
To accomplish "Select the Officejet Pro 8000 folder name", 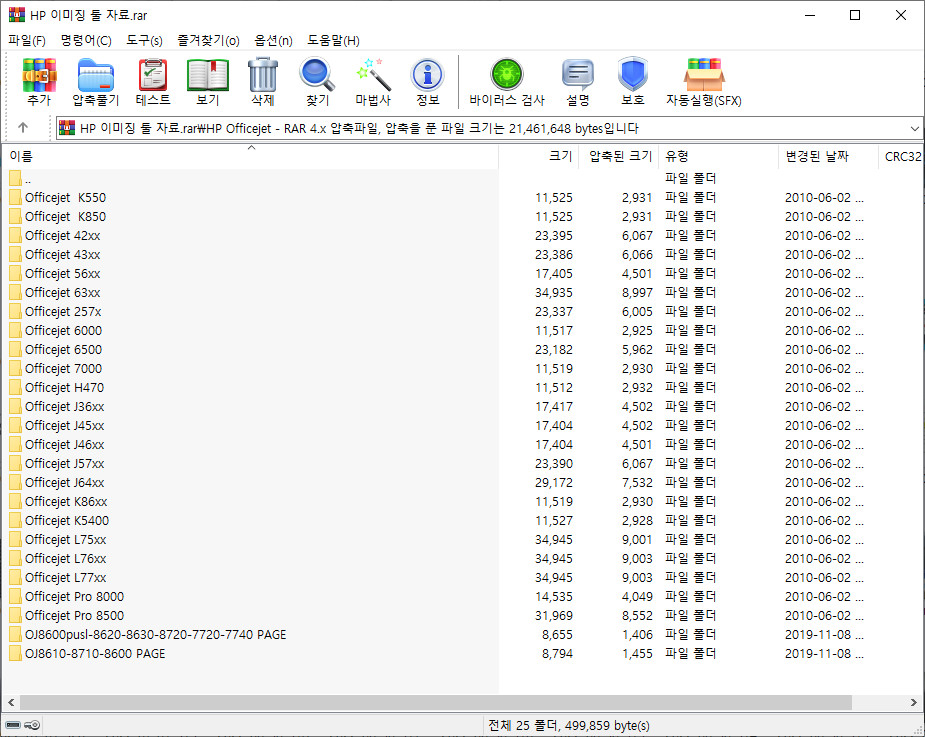I will 74,597.
